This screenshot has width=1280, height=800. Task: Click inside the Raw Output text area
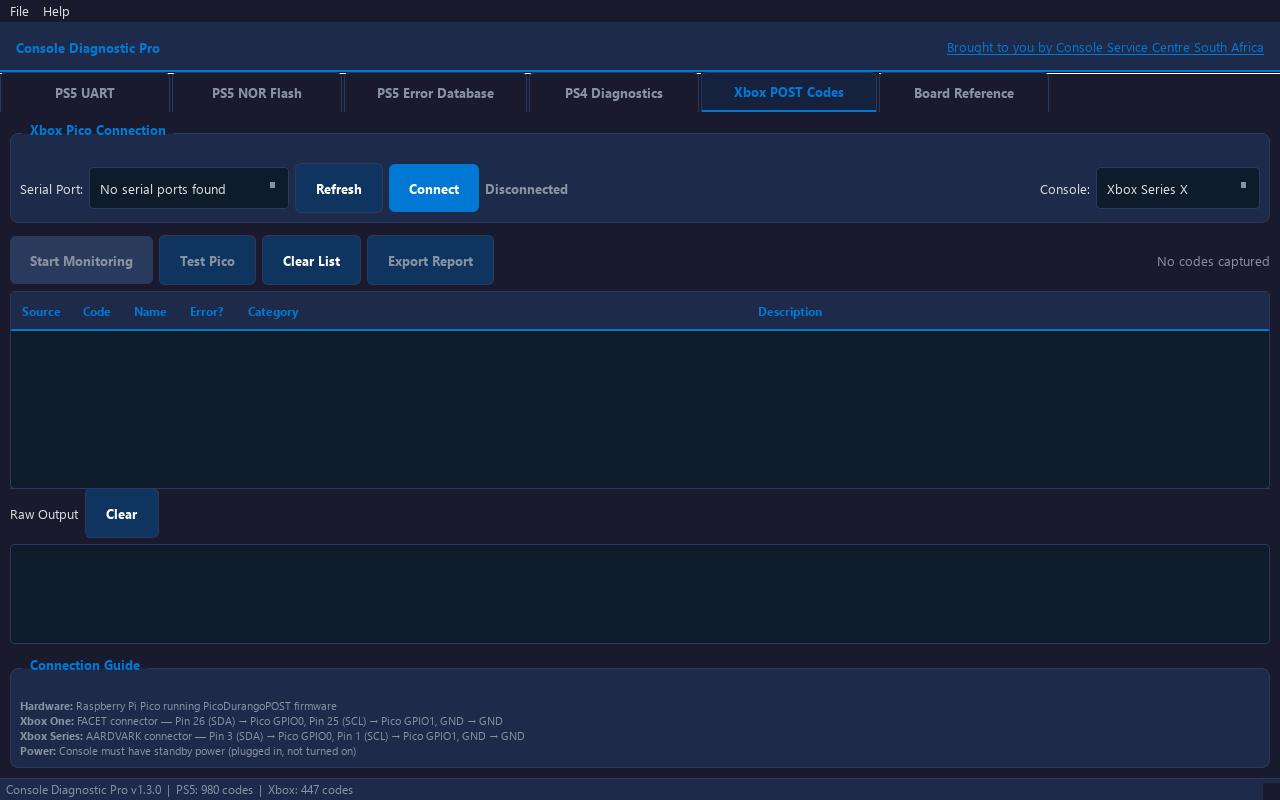click(640, 594)
